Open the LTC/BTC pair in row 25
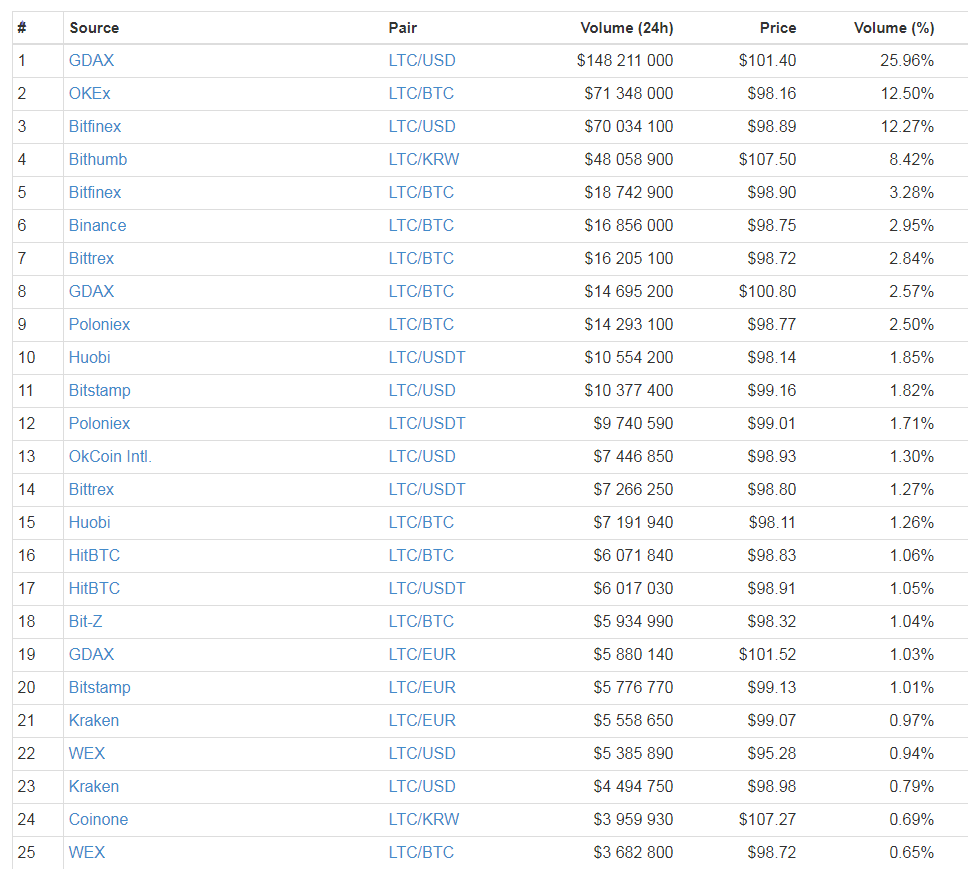The height and width of the screenshot is (869, 968). coord(421,853)
